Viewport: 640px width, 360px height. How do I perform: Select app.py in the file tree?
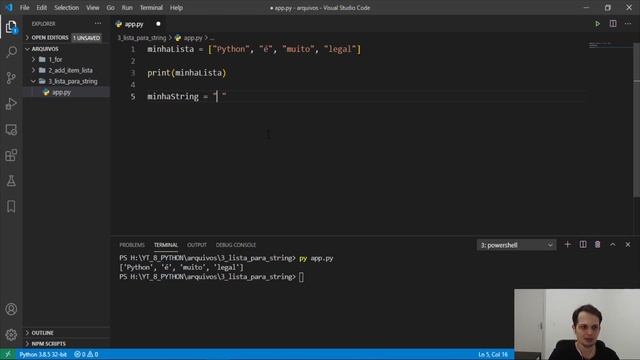[x=61, y=92]
